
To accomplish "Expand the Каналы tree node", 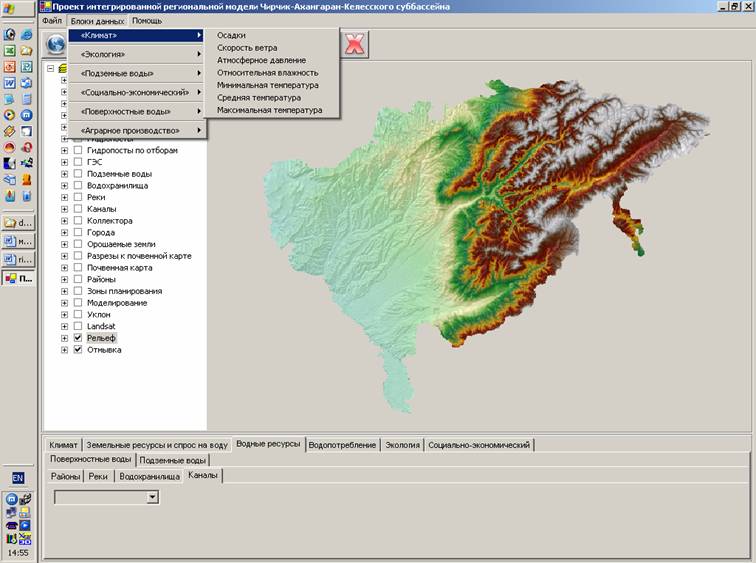I will (x=65, y=210).
